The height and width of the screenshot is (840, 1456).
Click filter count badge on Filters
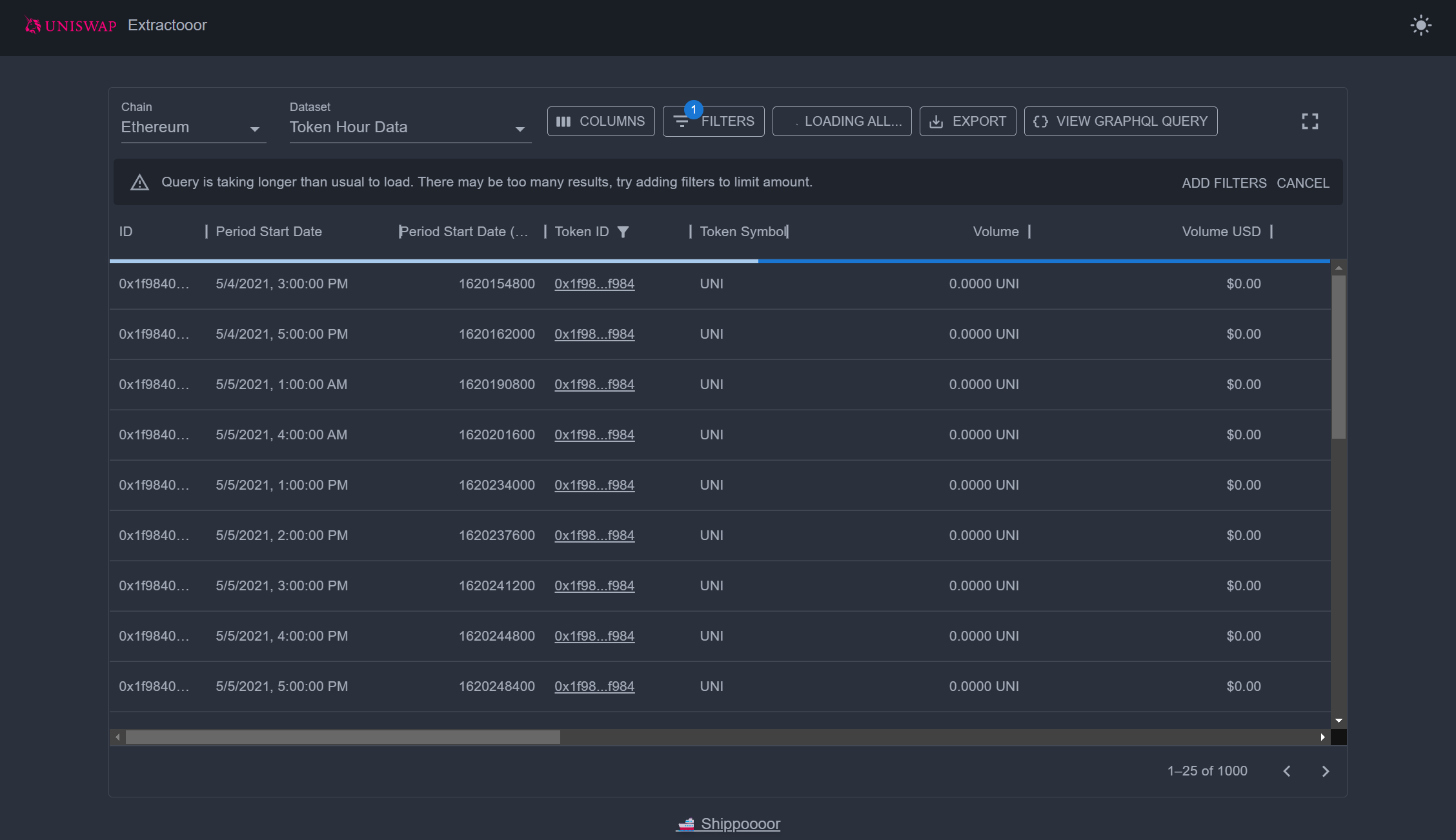693,110
